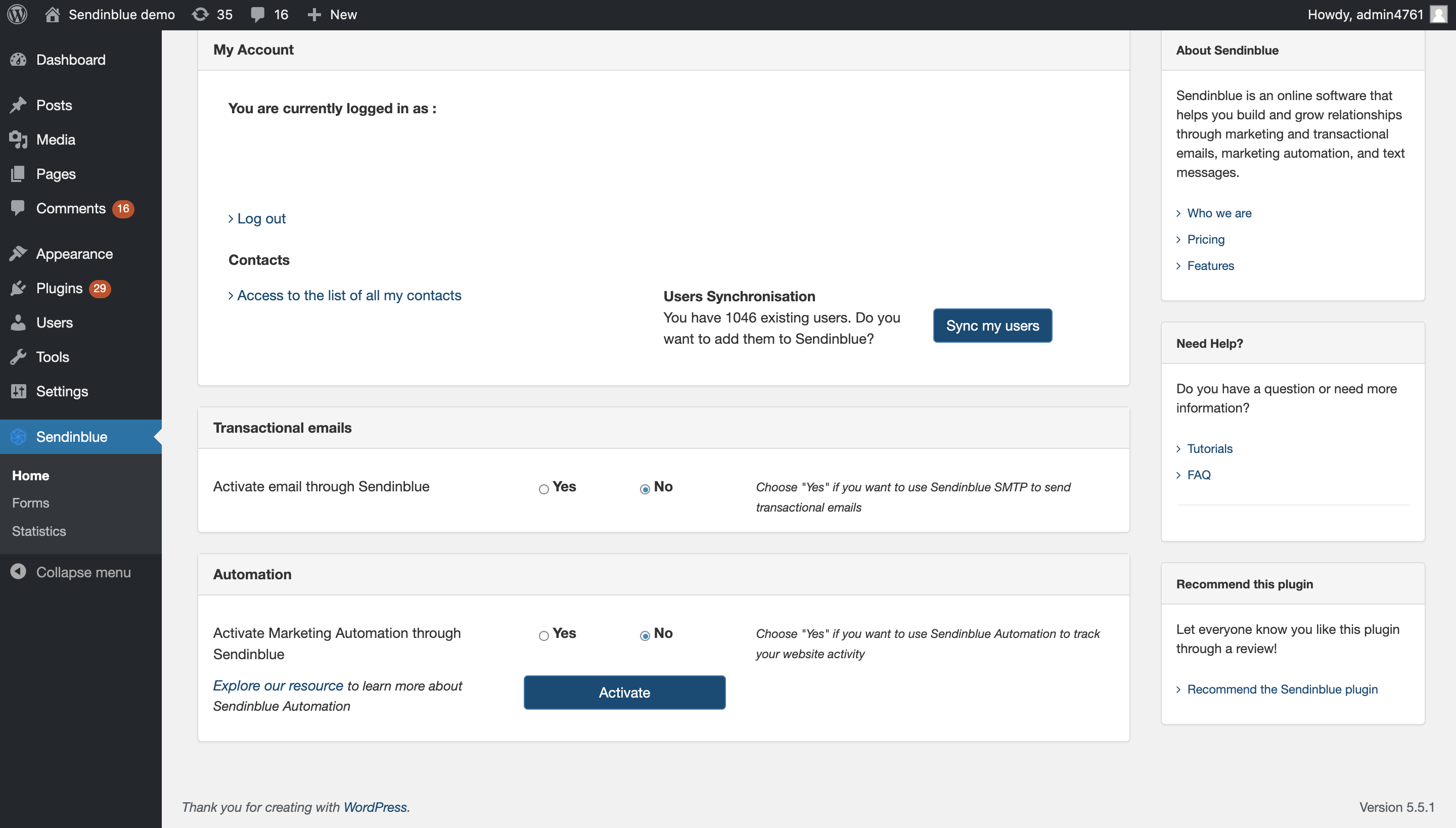
Task: Click the Sync my users button
Action: (x=992, y=326)
